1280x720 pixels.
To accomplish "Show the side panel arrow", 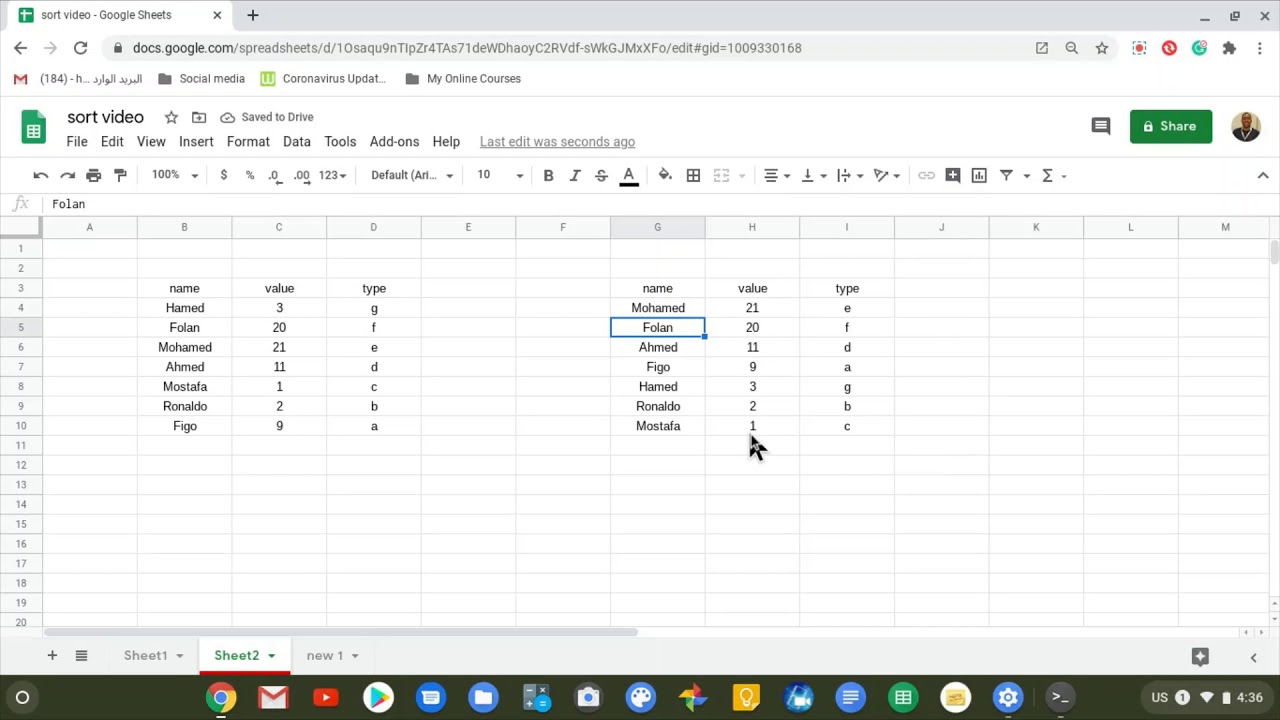I will coord(1253,657).
